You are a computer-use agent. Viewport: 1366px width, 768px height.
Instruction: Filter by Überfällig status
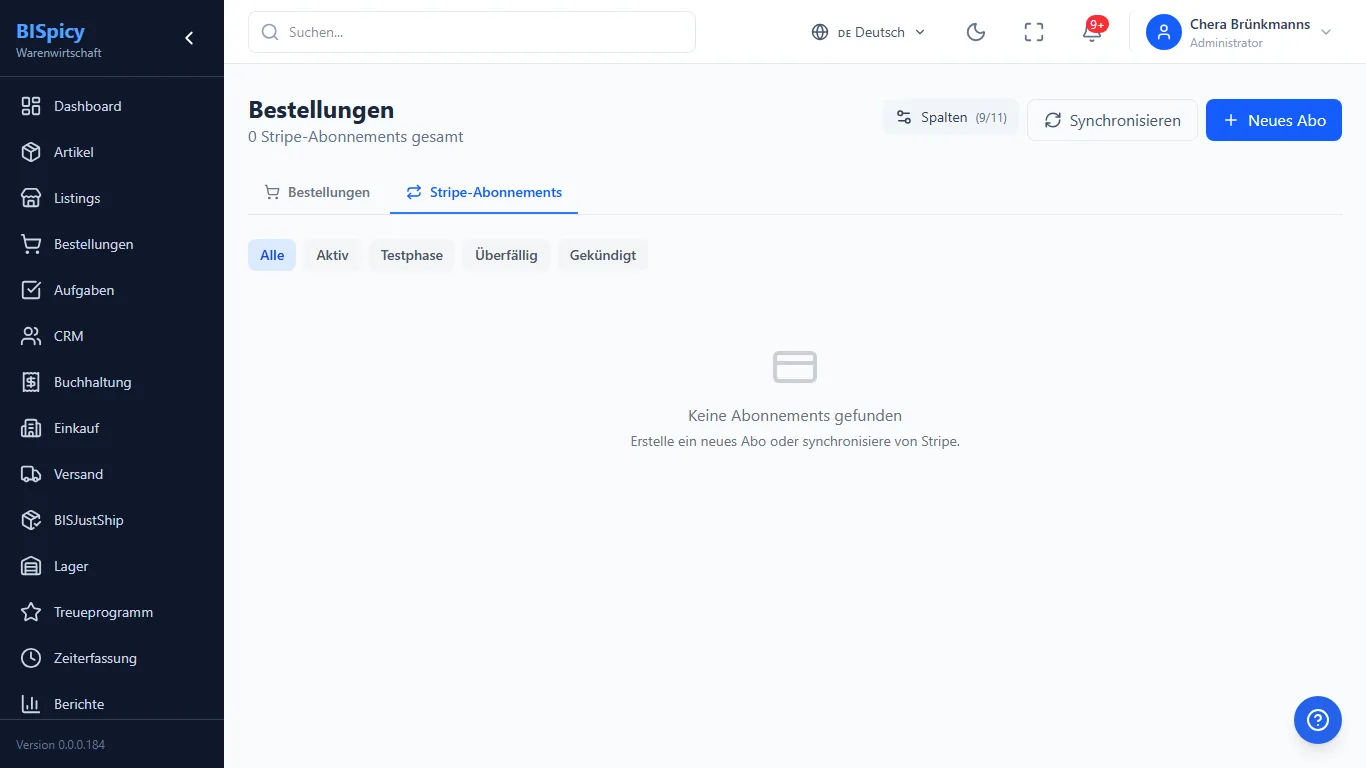point(506,255)
